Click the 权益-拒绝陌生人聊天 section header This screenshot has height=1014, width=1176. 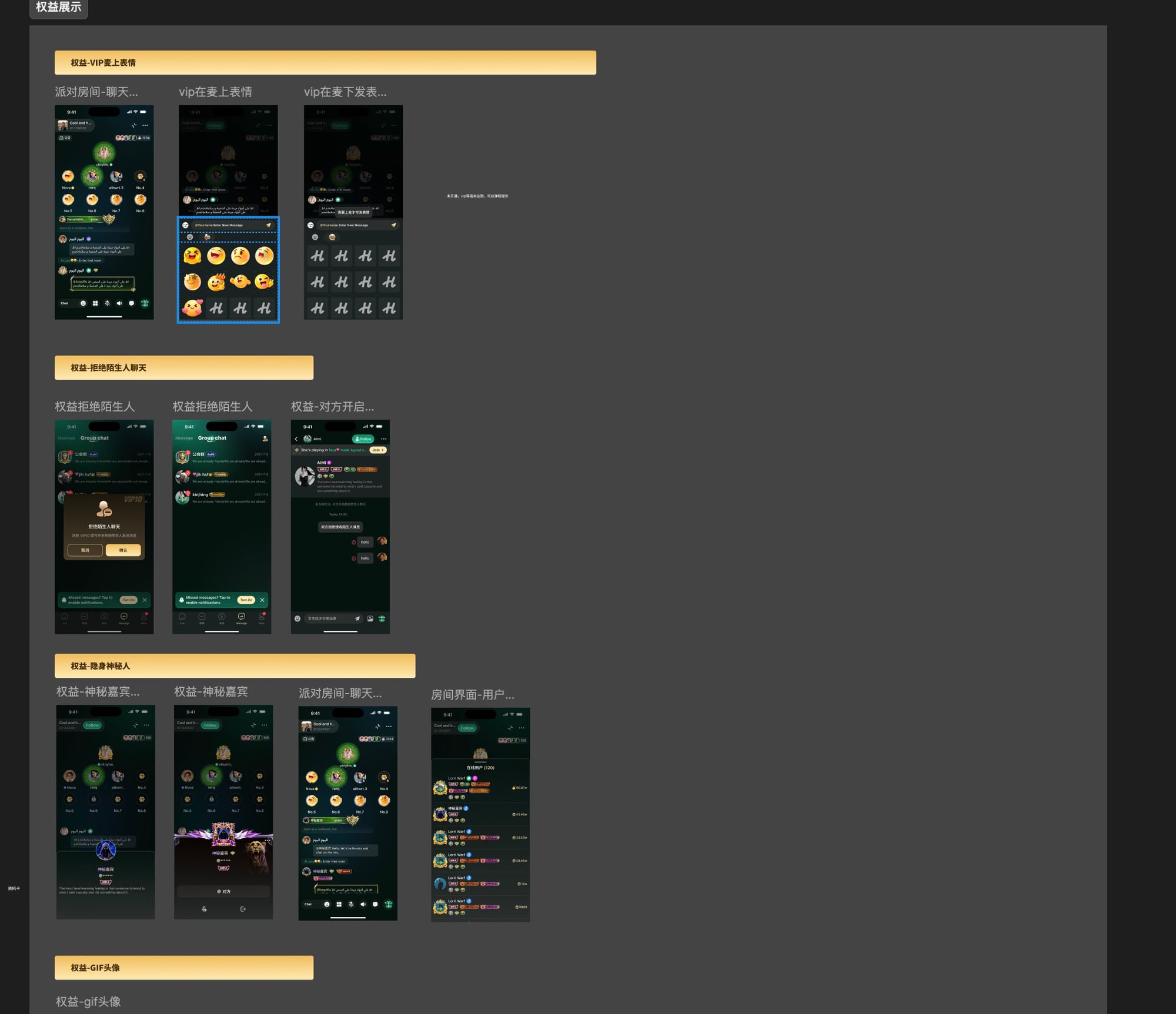(184, 367)
